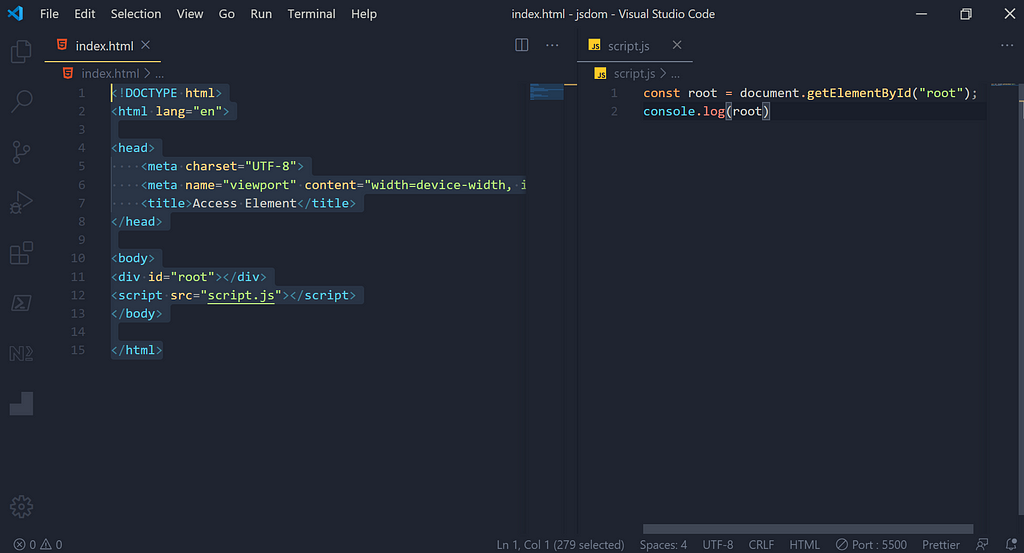Change encoding via UTF-8

718,545
